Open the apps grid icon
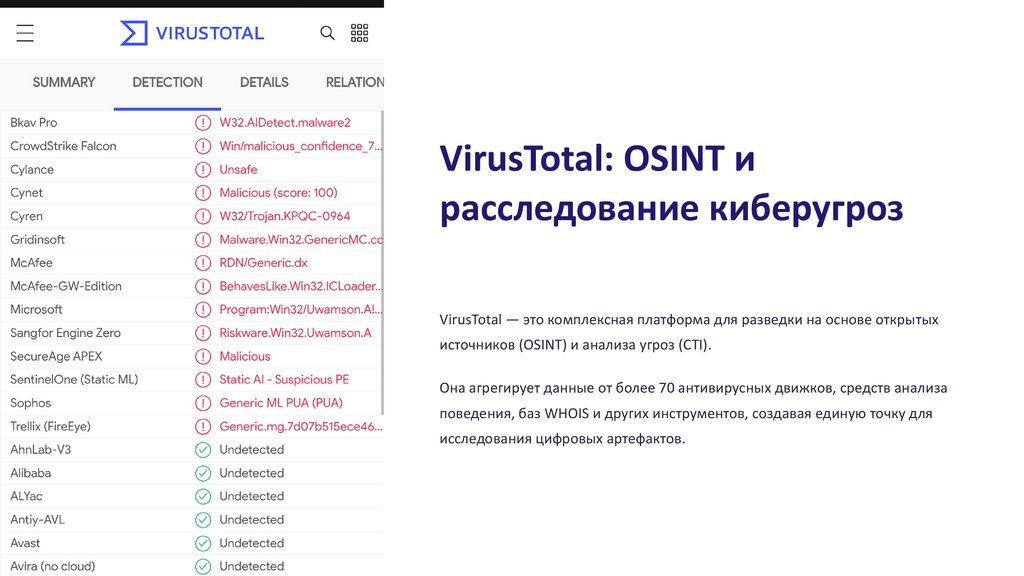Screen dimensions: 1024x576 (x=359, y=33)
